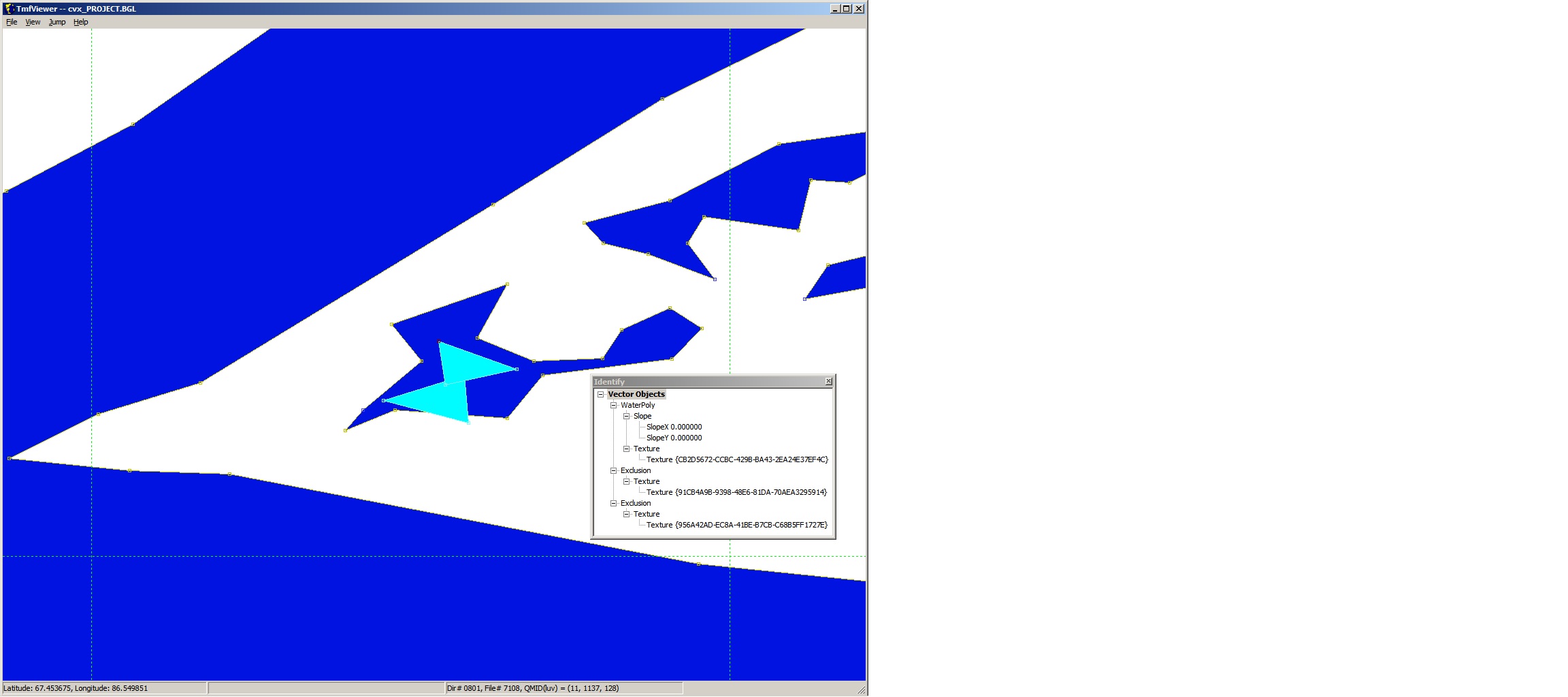Viewport: 1568px width, 697px height.
Task: Close the Identify panel
Action: click(x=828, y=381)
